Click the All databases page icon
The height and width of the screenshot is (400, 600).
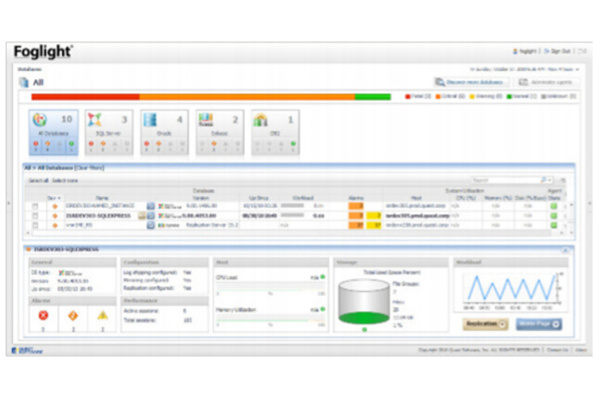[x=24, y=82]
